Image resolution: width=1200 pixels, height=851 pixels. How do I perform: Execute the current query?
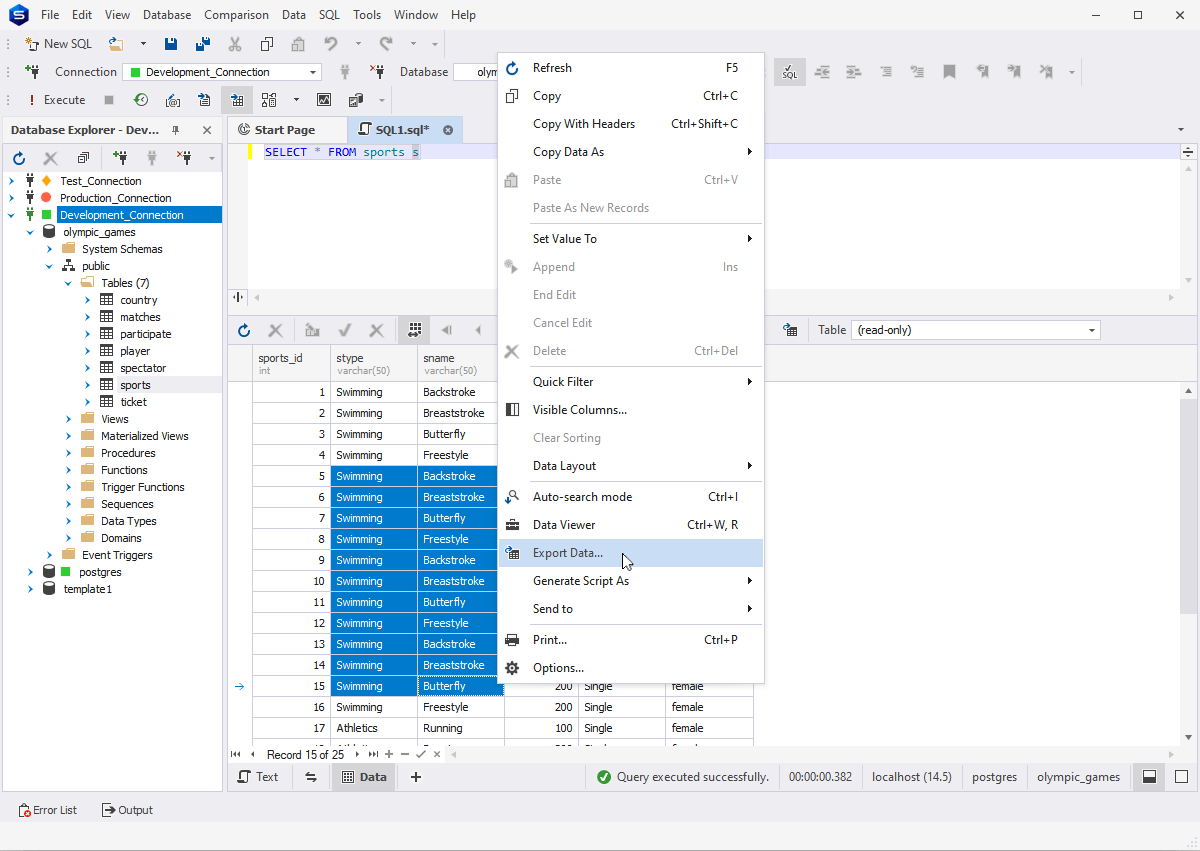[x=65, y=99]
